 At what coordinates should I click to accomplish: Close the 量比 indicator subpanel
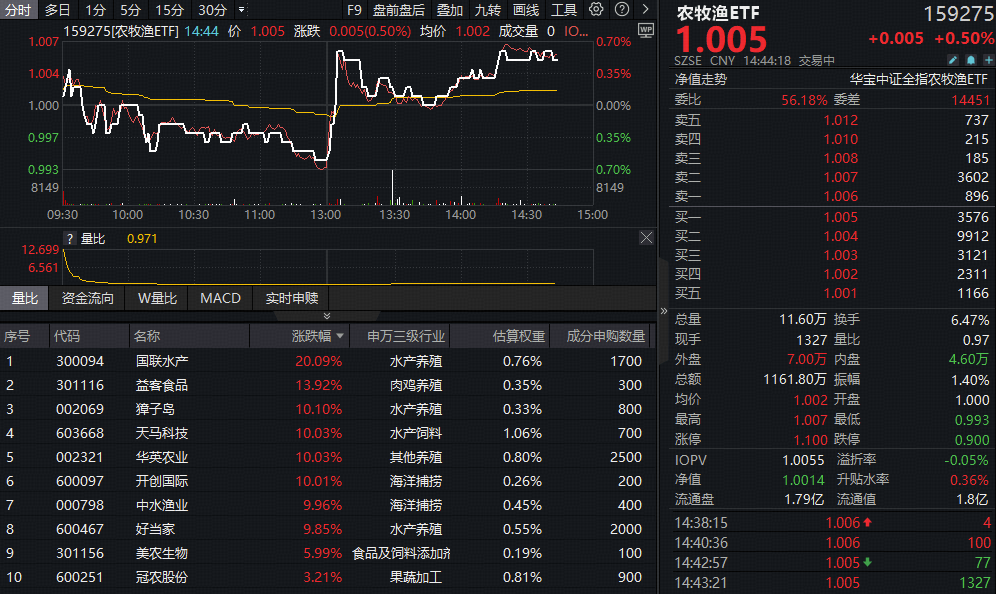646,238
